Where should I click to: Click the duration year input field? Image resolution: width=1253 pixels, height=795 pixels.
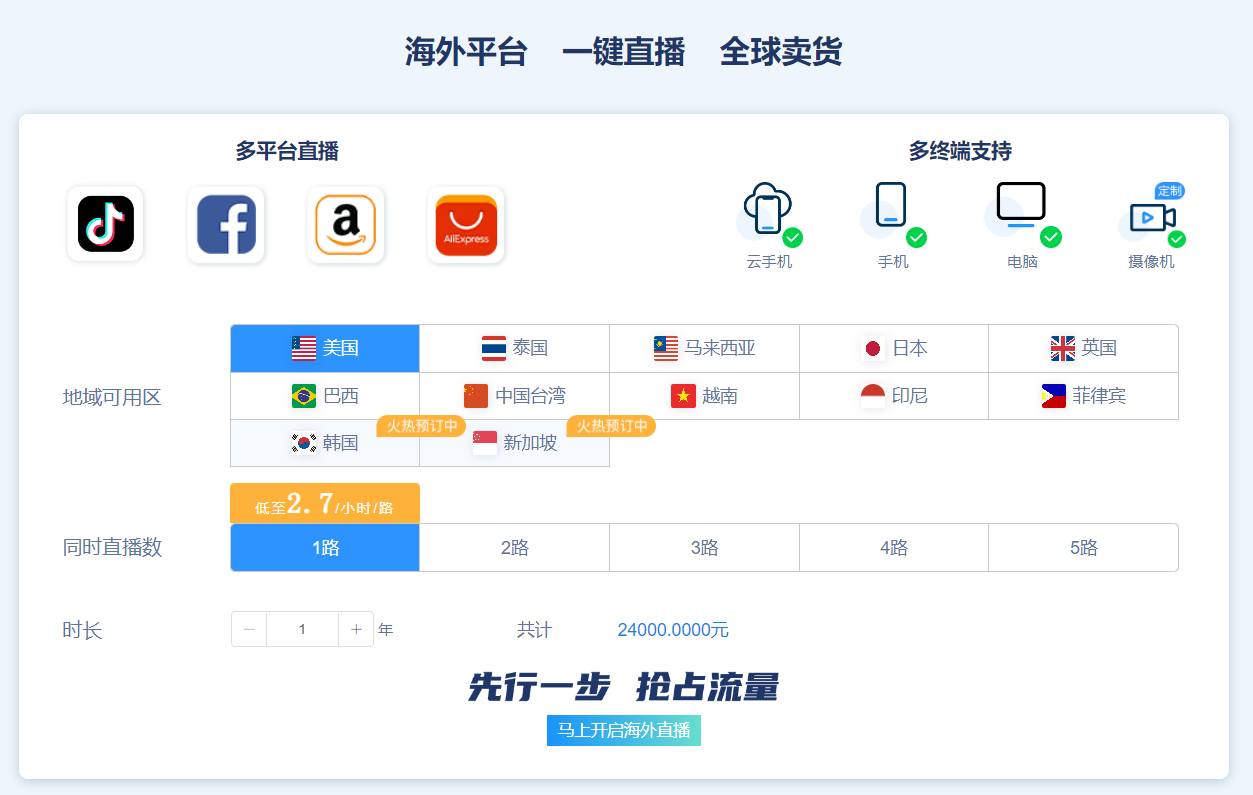[x=303, y=629]
